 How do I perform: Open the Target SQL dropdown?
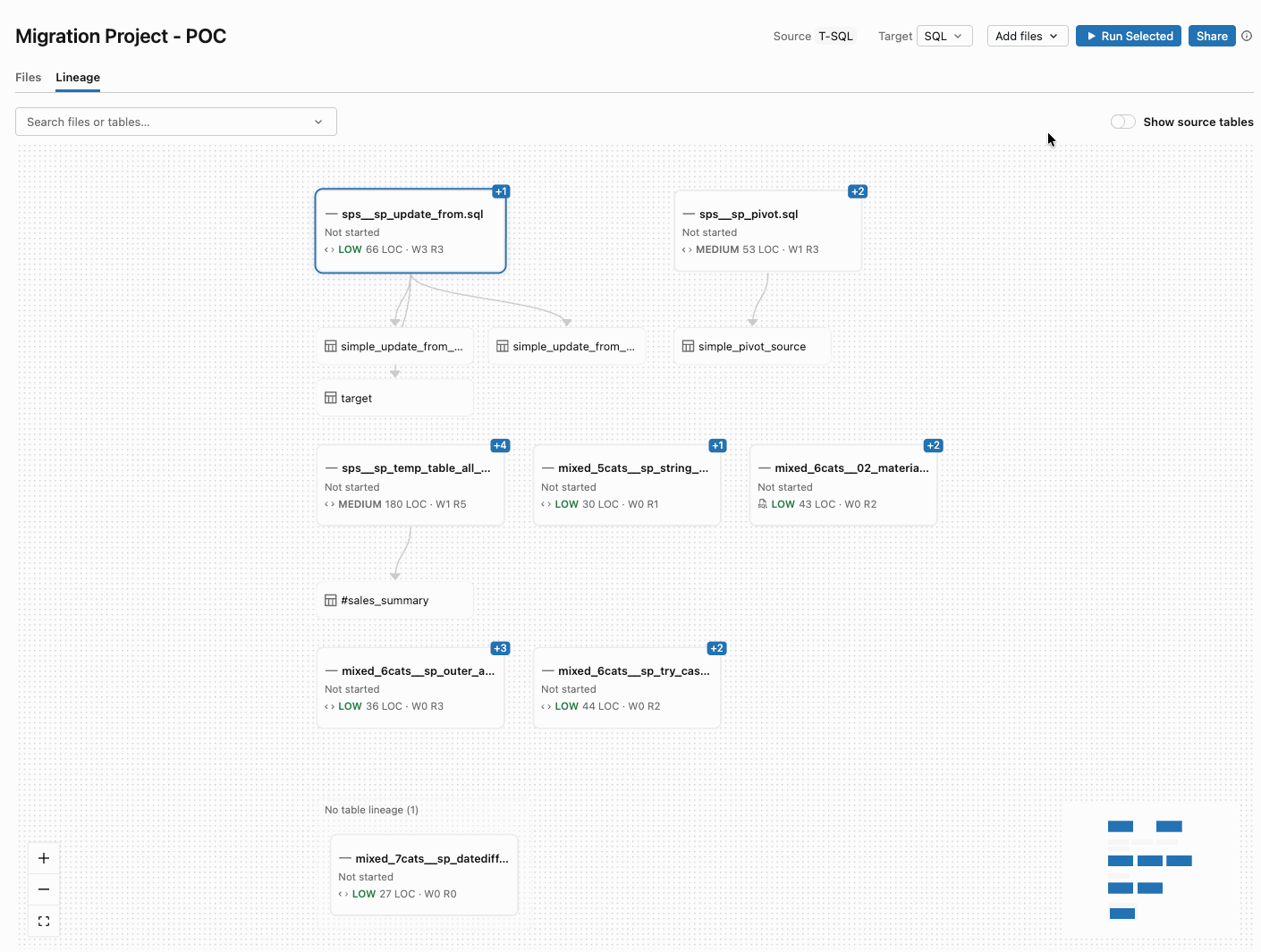click(944, 36)
